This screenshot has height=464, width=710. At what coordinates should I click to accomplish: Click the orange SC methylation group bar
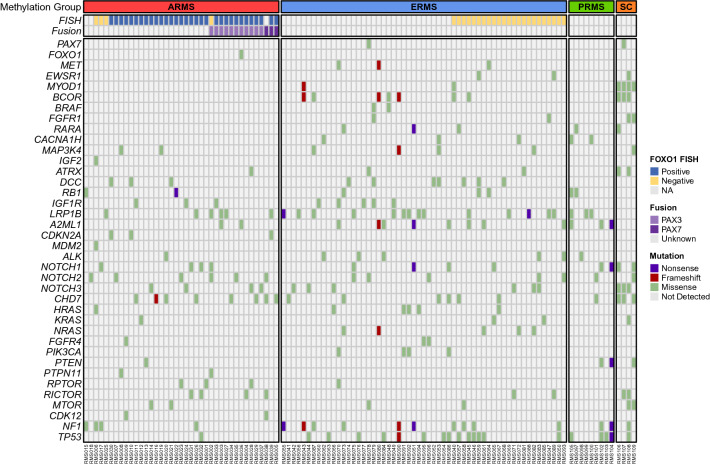coord(626,7)
